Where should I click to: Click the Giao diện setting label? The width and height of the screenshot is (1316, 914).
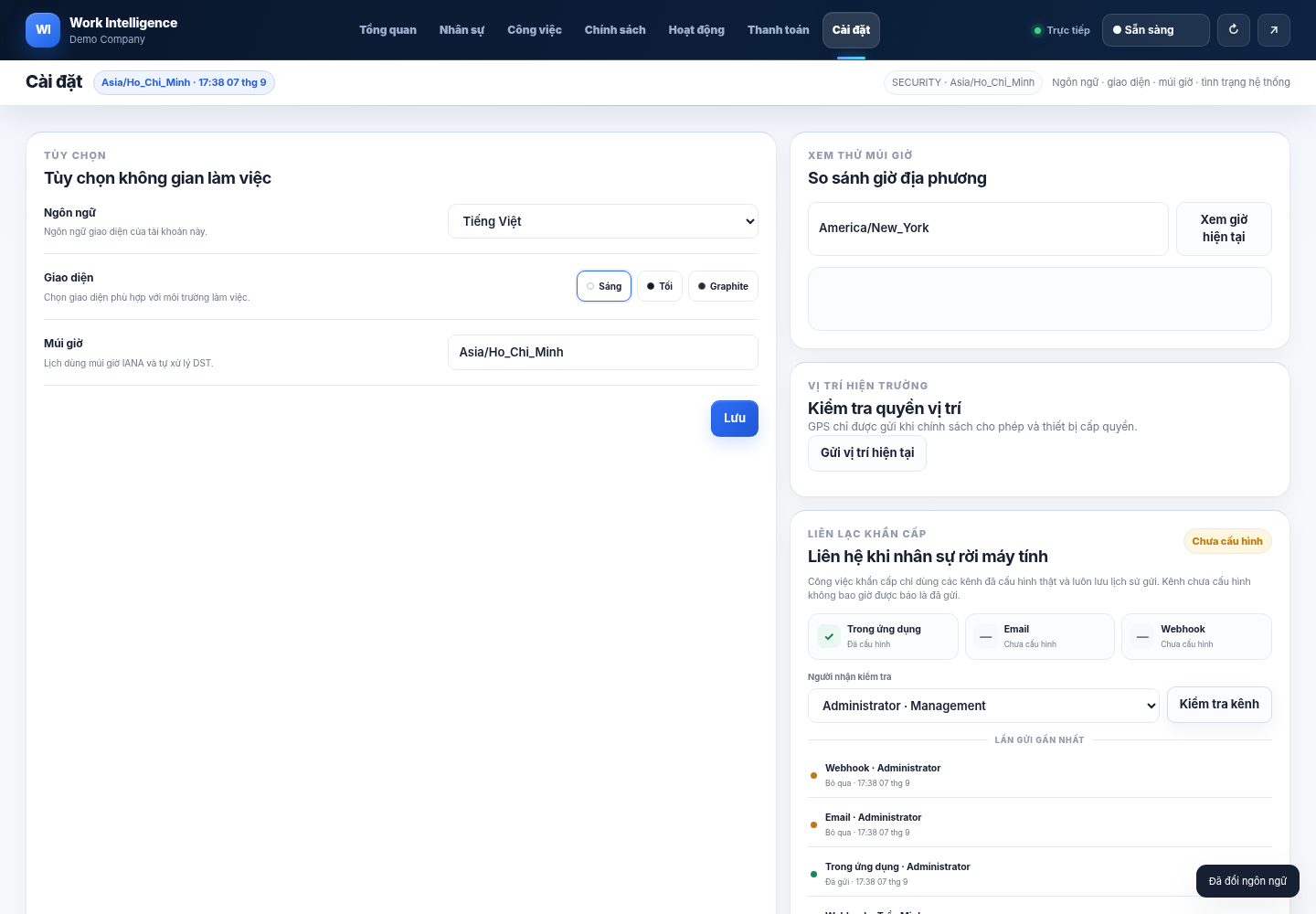69,278
